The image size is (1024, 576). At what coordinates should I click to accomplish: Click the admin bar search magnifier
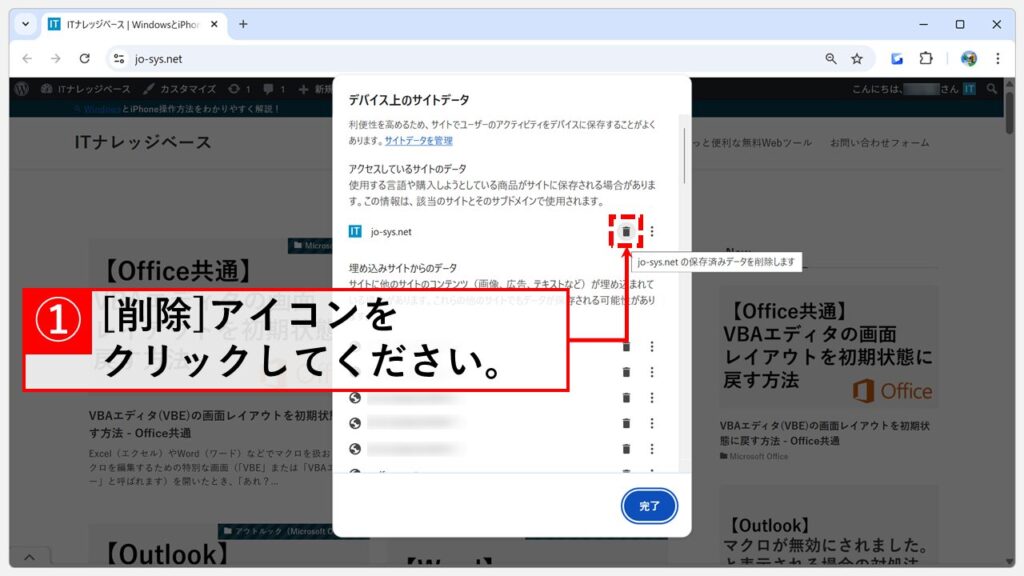pyautogui.click(x=991, y=89)
